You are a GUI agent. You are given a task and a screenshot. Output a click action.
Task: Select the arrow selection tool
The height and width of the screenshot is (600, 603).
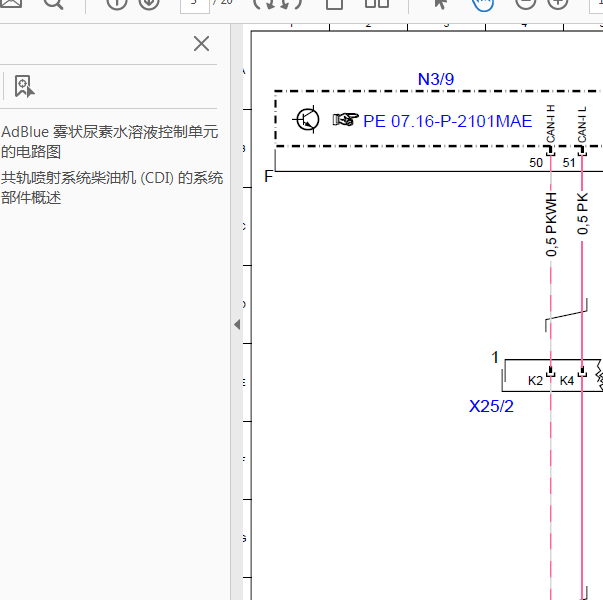pyautogui.click(x=441, y=3)
